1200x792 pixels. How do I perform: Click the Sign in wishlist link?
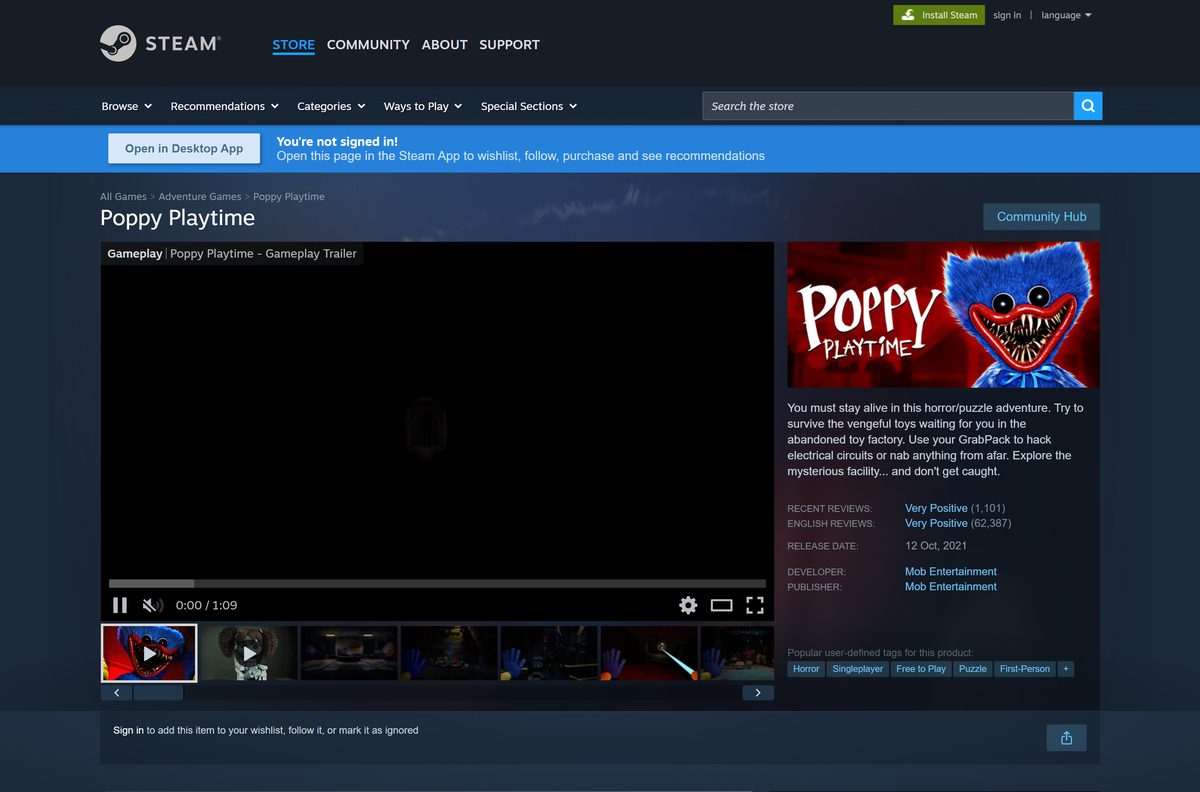point(128,731)
